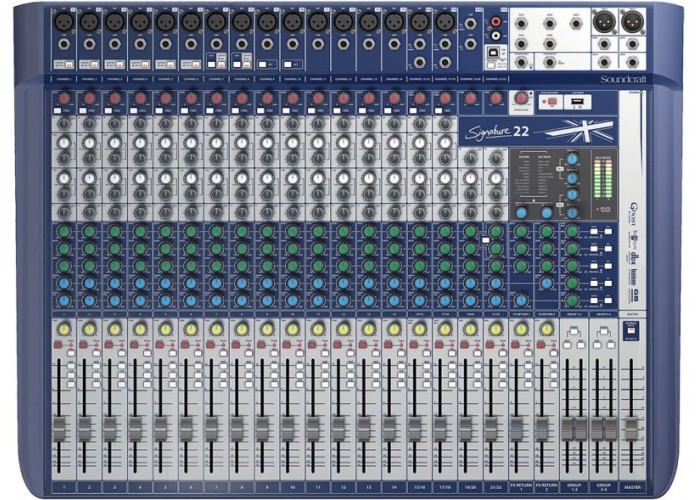Click the channel 1 fader cap

tap(58, 429)
